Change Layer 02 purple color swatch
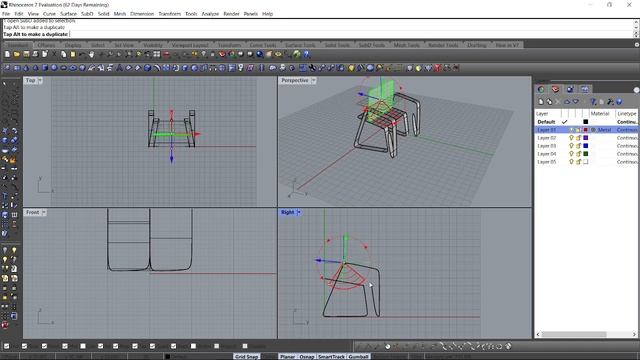640x360 pixels. (586, 138)
